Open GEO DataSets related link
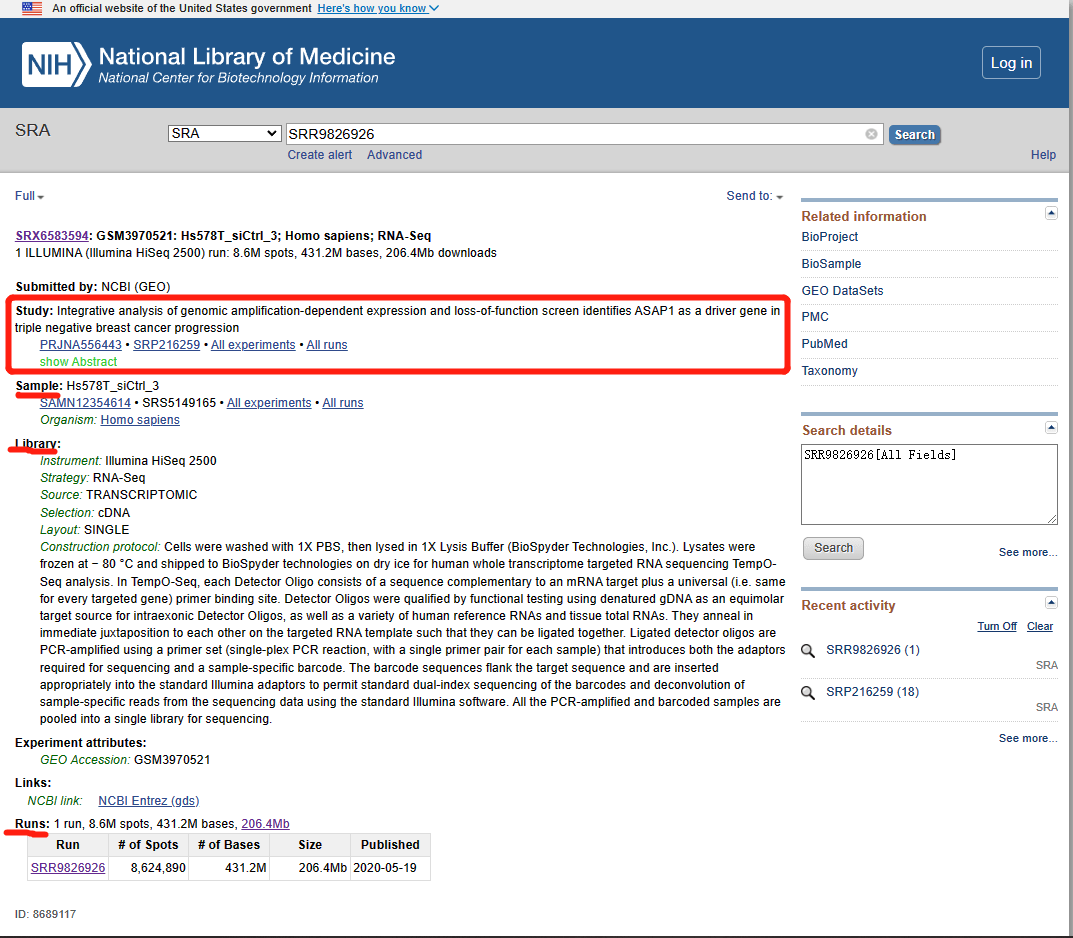 coord(842,291)
